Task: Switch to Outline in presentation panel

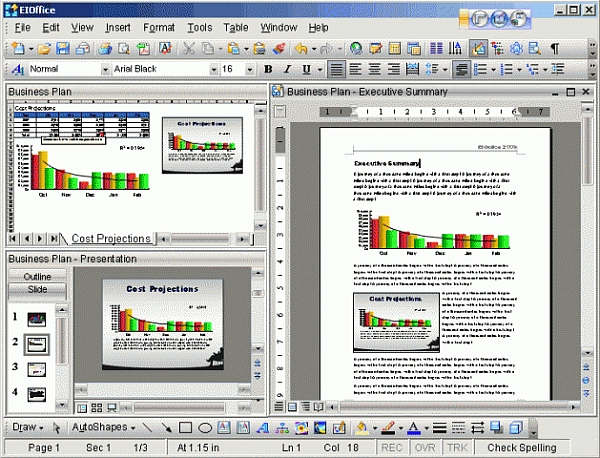Action: click(x=37, y=276)
